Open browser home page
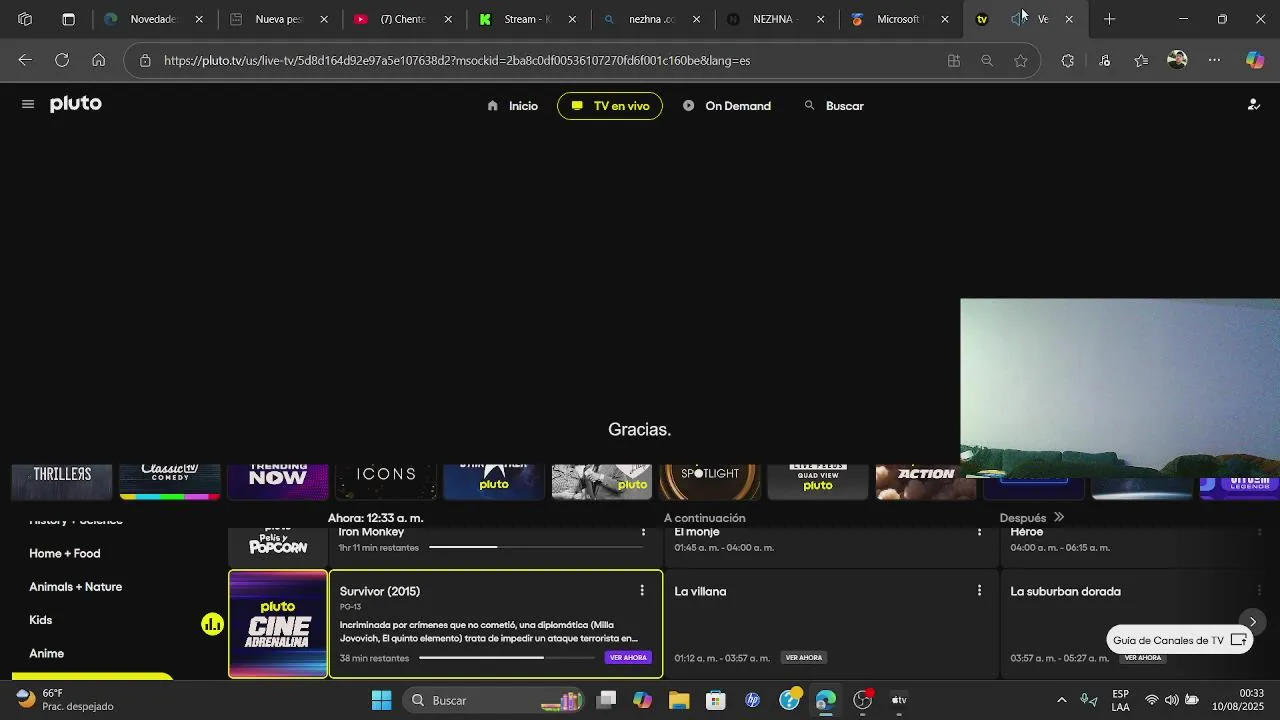 click(98, 61)
